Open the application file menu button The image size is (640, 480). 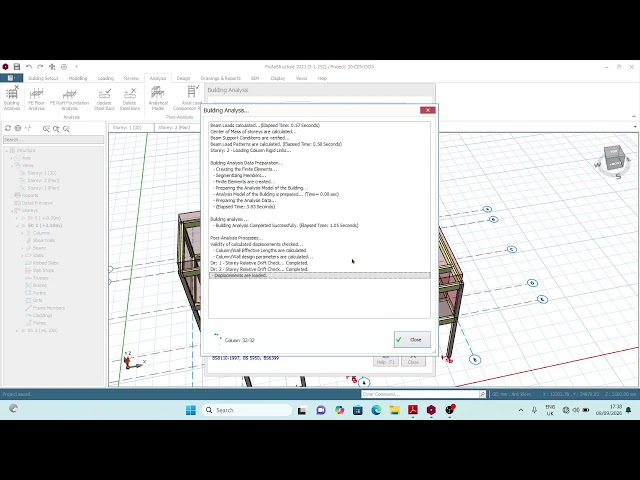11,78
